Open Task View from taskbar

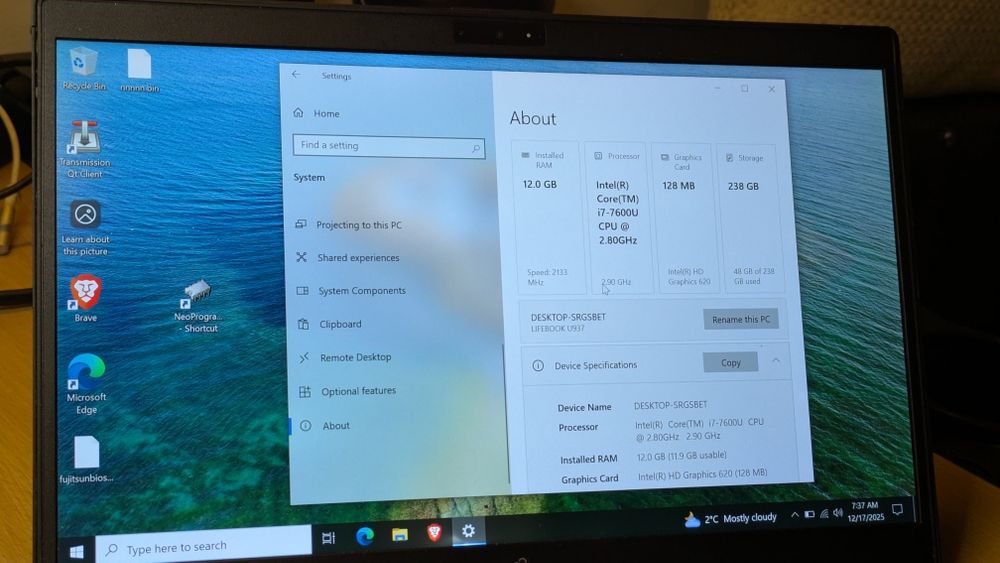point(328,537)
